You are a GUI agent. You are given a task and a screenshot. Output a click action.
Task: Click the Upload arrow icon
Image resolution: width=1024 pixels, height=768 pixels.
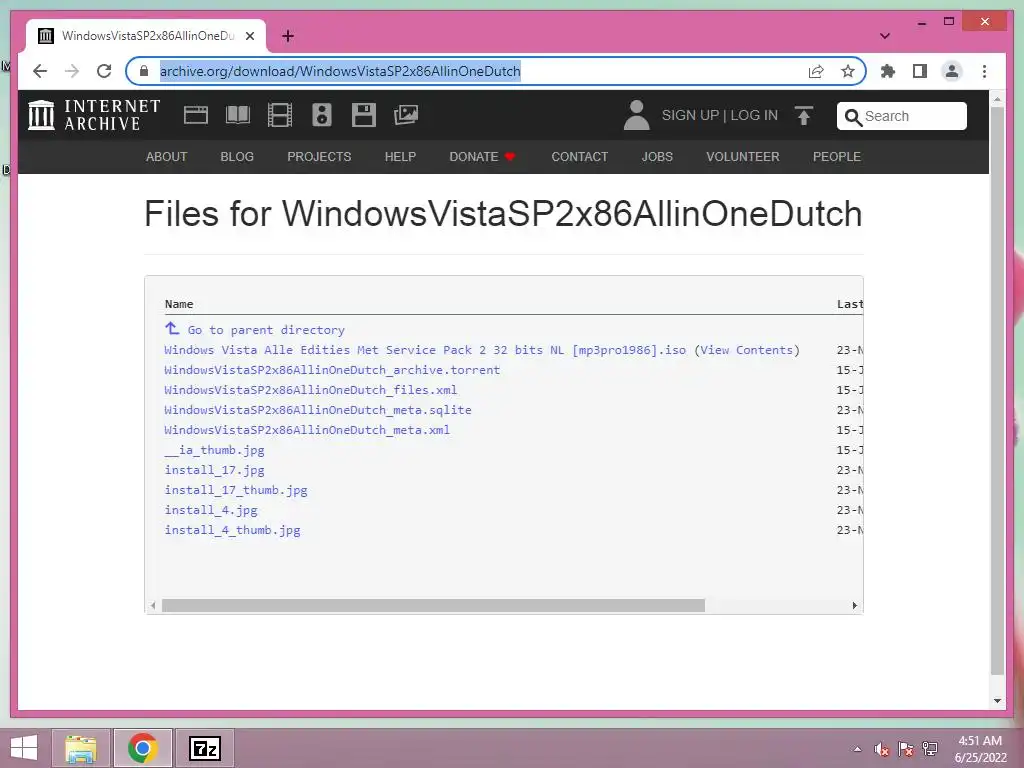coord(804,116)
